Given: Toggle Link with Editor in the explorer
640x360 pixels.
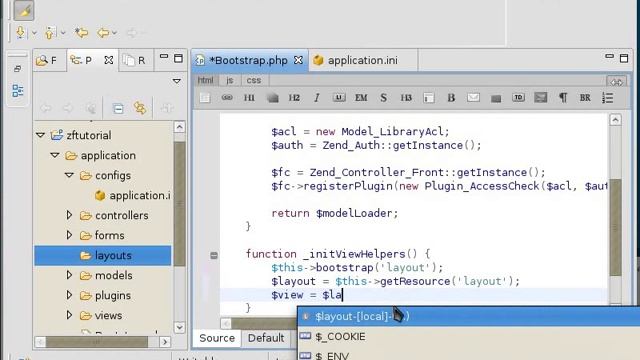Looking at the screenshot, I should coord(140,108).
